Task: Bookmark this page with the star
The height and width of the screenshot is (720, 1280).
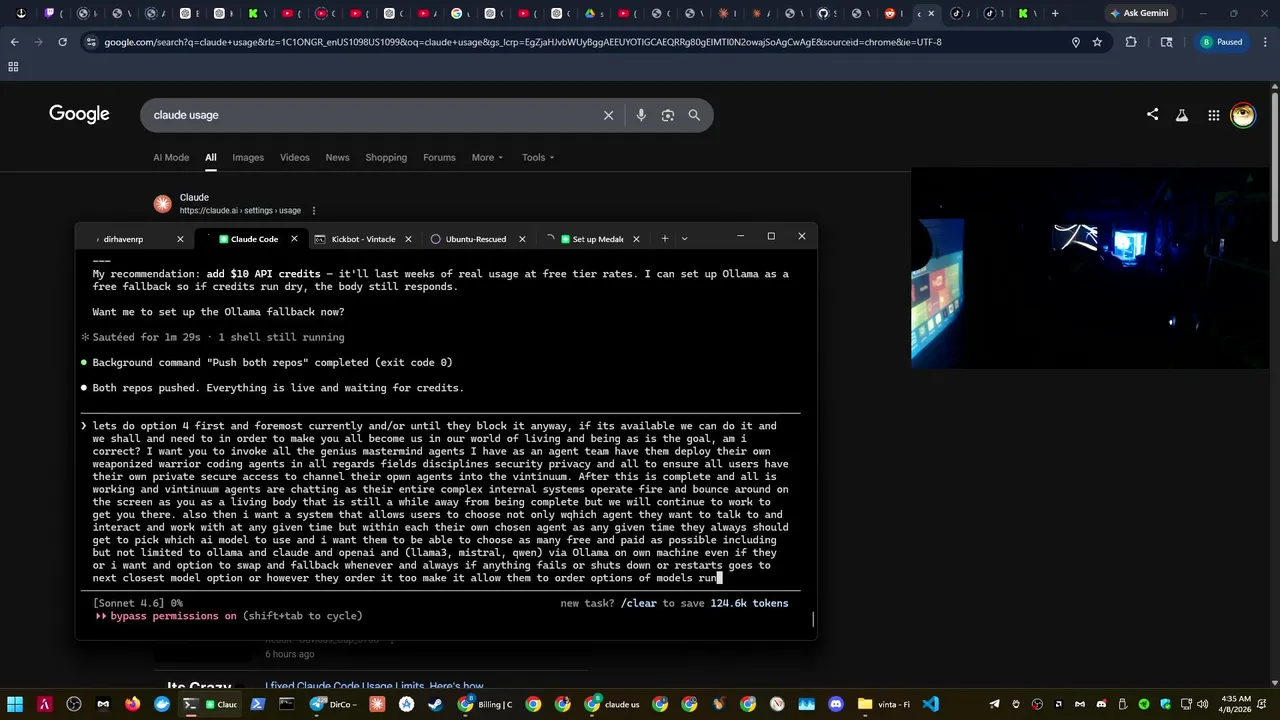Action: click(1097, 42)
